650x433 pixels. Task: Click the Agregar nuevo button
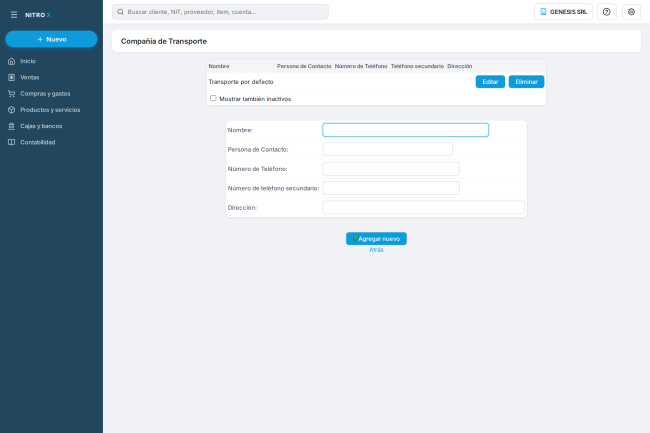376,239
